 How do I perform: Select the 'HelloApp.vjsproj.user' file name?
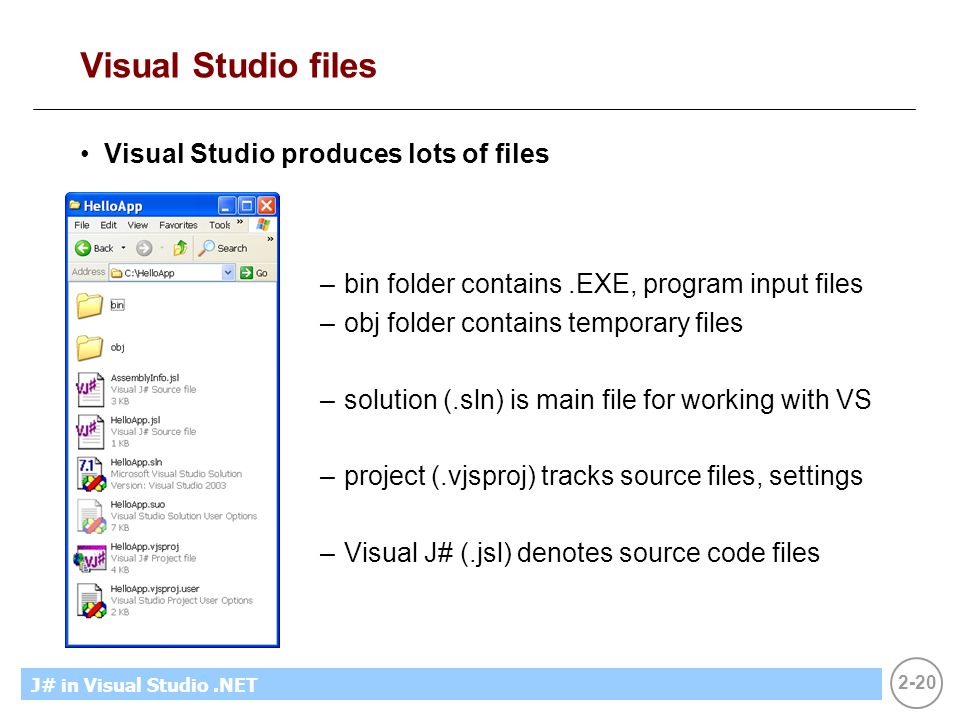[x=155, y=589]
